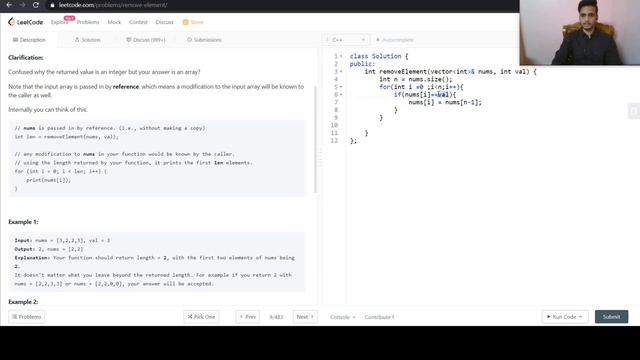Open the Mock menu item

tap(114, 22)
